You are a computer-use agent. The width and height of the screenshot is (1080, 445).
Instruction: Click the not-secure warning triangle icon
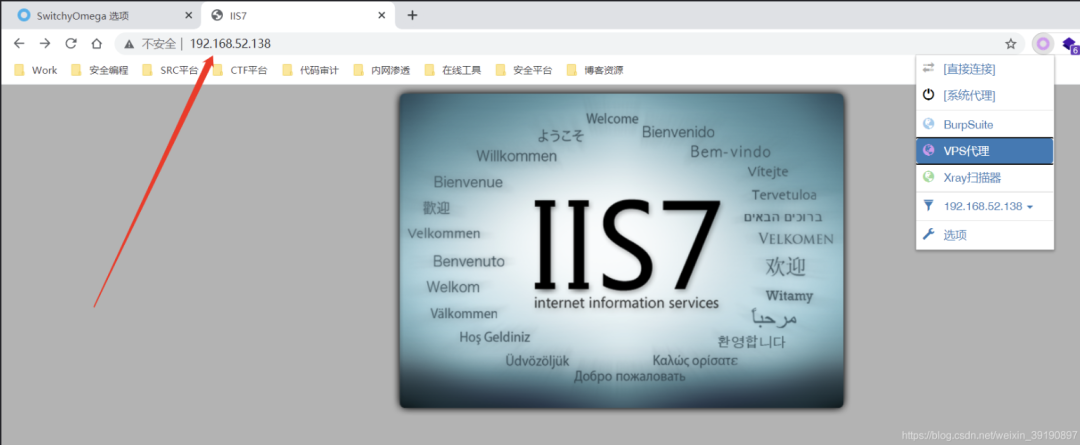click(128, 44)
